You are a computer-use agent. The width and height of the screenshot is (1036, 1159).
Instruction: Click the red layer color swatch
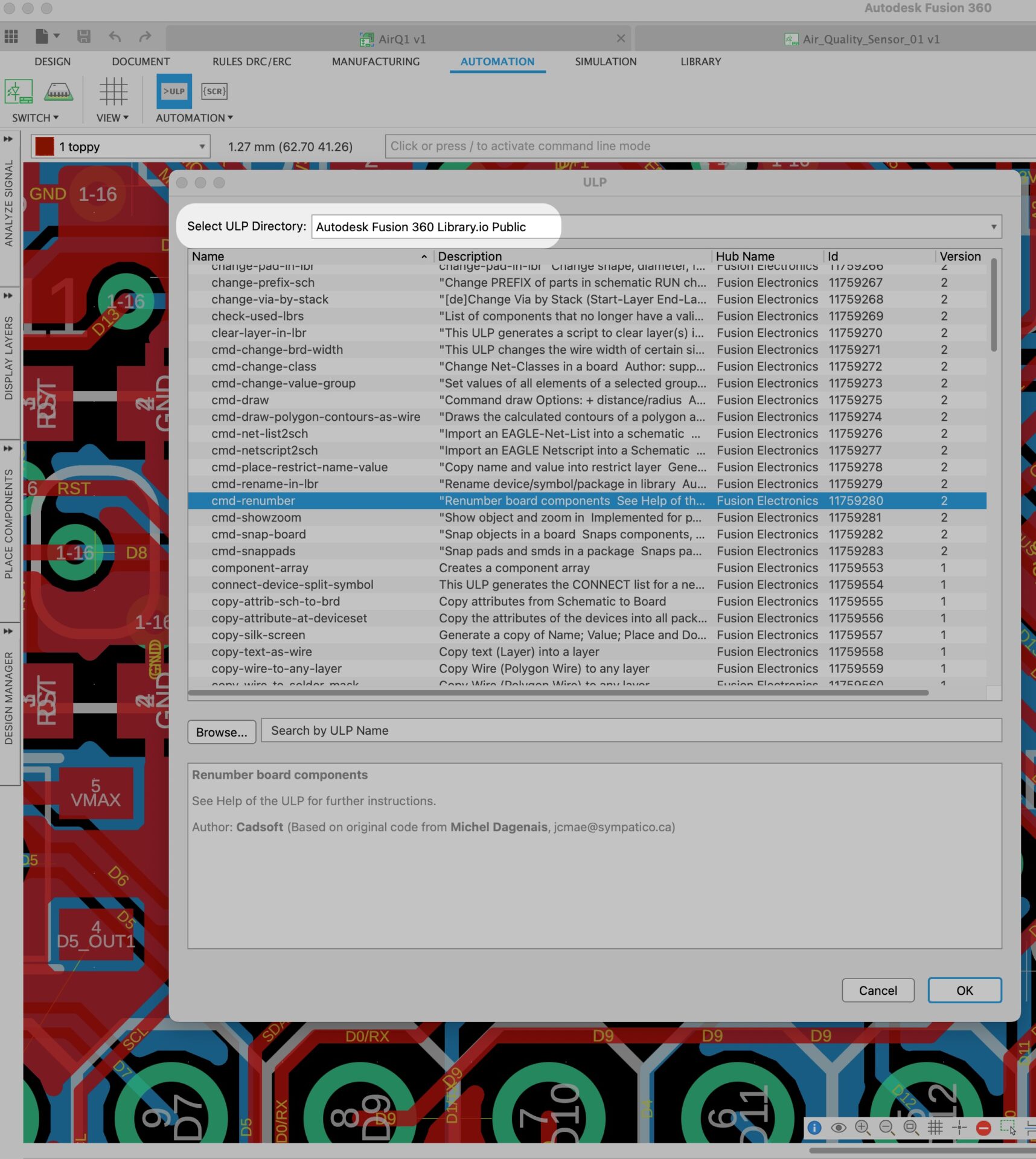point(45,146)
